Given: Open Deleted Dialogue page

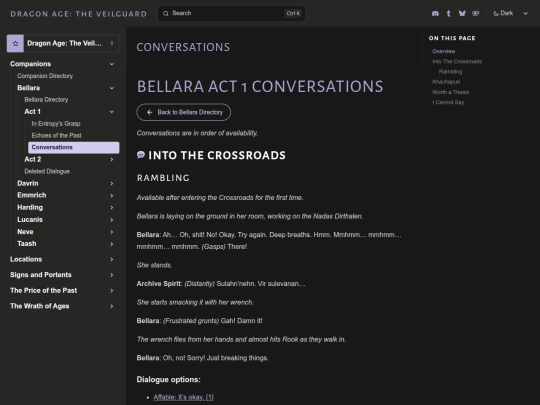Looking at the screenshot, I should coord(47,171).
